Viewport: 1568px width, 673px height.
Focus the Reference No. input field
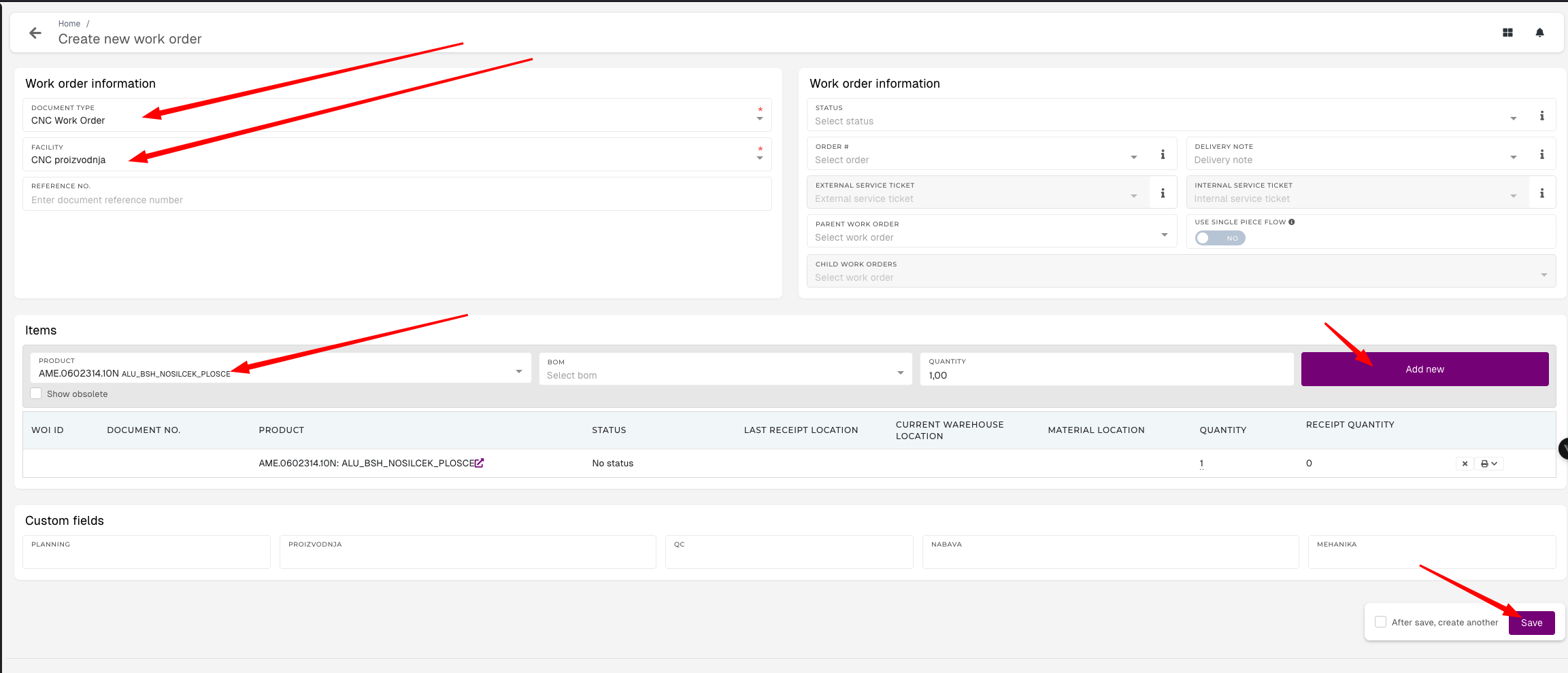pyautogui.click(x=397, y=194)
